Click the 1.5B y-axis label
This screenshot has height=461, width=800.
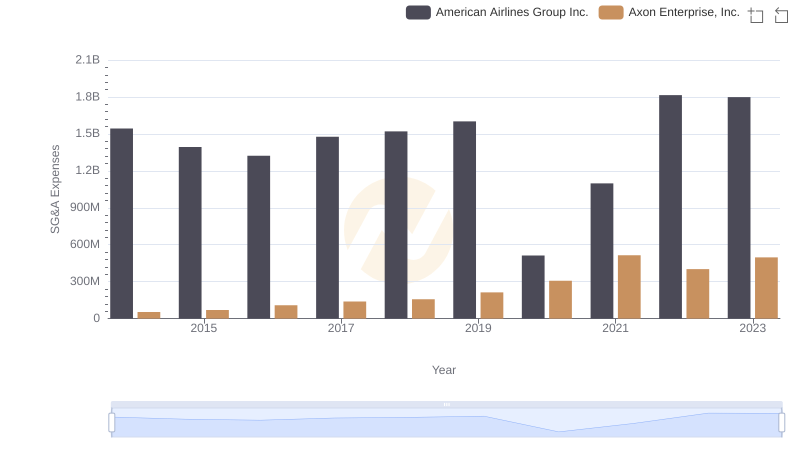(88, 133)
